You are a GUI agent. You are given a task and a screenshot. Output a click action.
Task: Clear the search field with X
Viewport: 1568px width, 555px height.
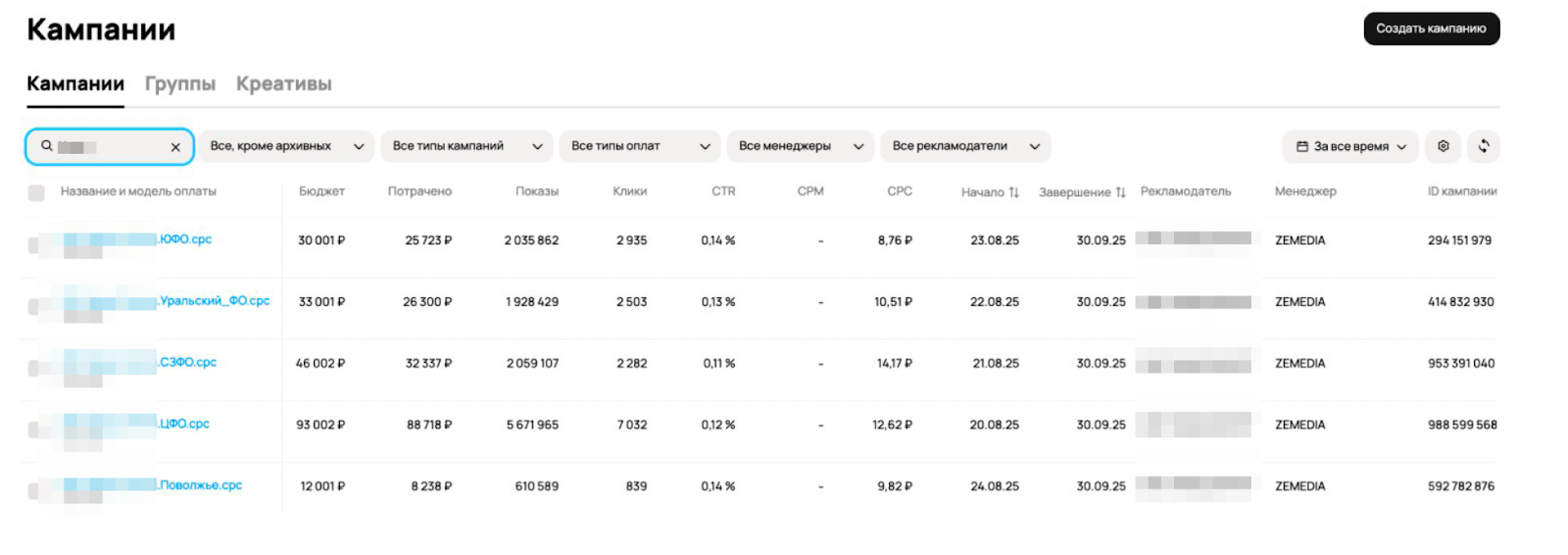(175, 147)
